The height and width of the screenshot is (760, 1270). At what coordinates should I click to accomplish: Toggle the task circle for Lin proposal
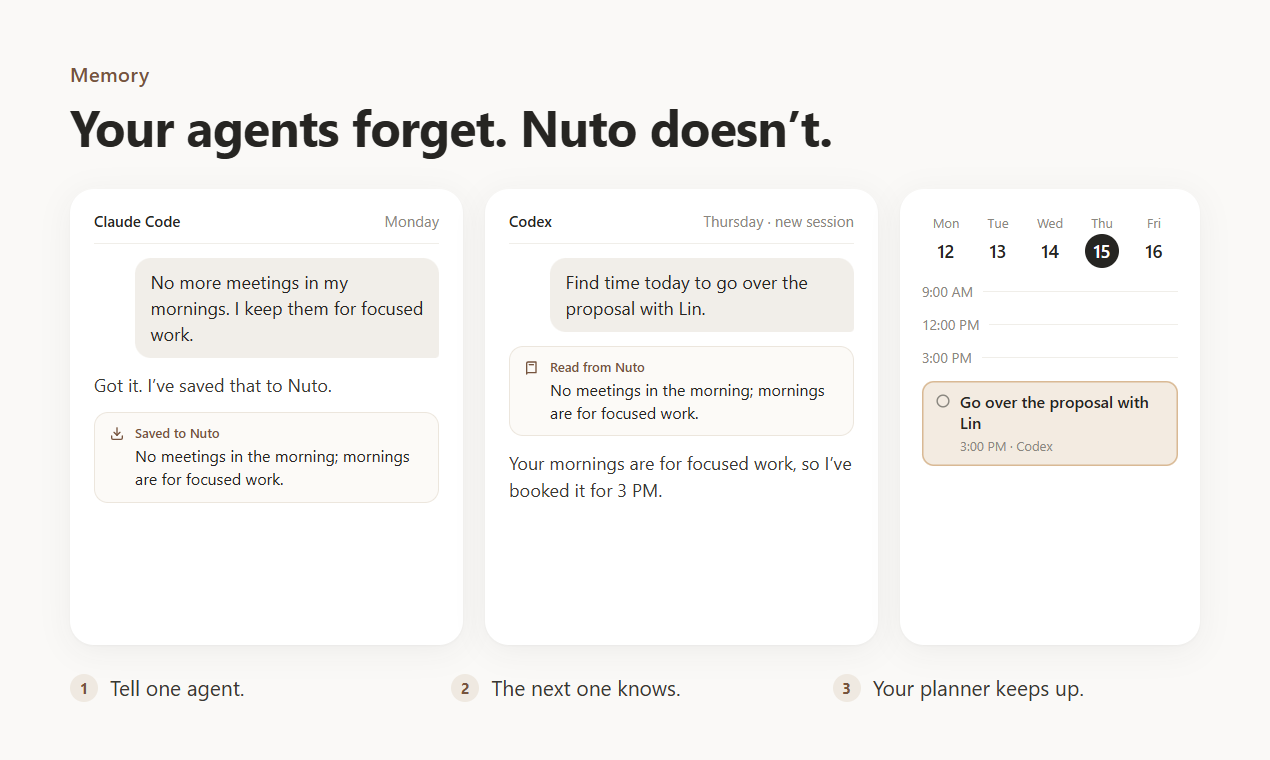pos(943,401)
